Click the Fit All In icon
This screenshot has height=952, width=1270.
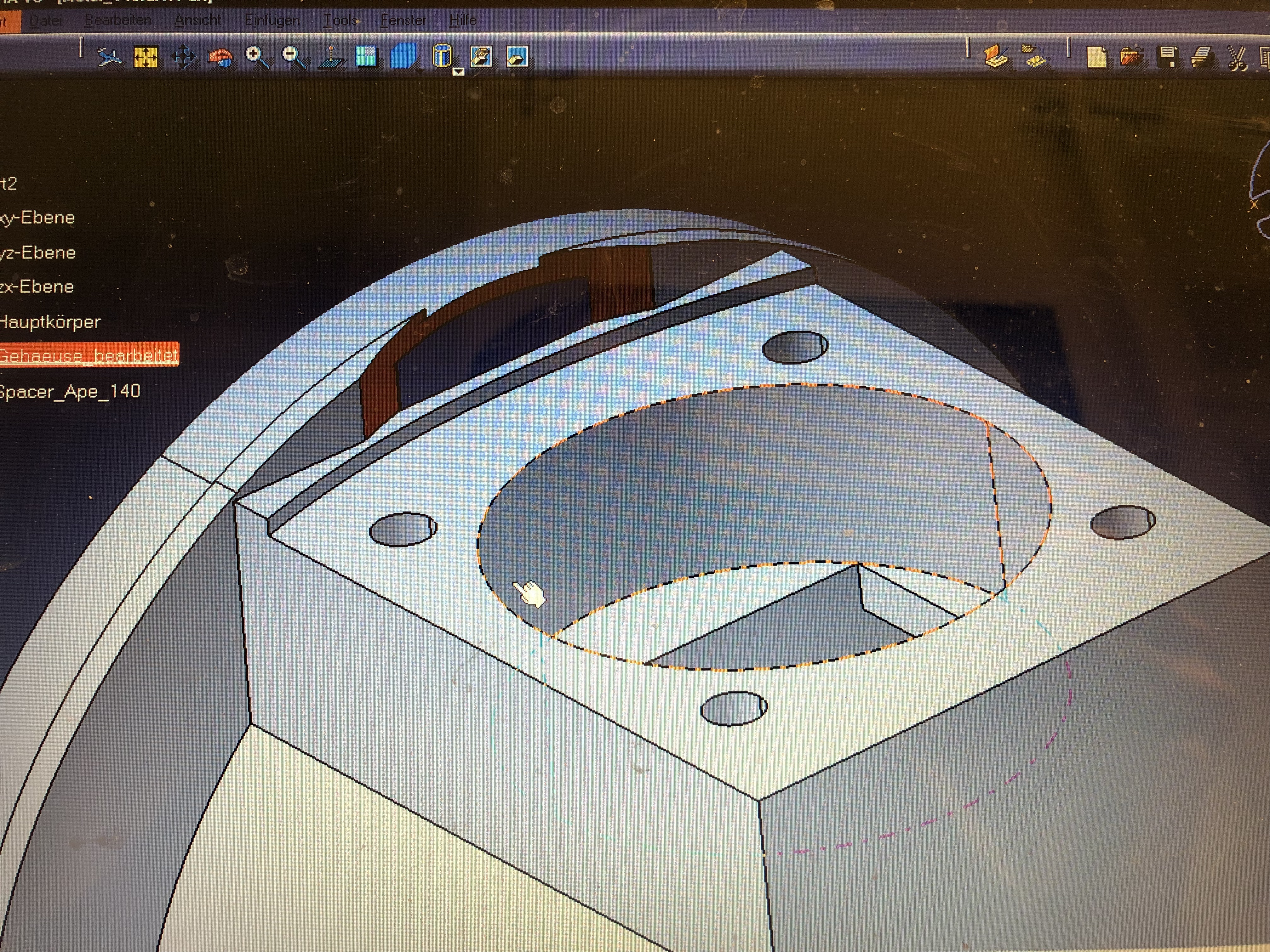(146, 57)
